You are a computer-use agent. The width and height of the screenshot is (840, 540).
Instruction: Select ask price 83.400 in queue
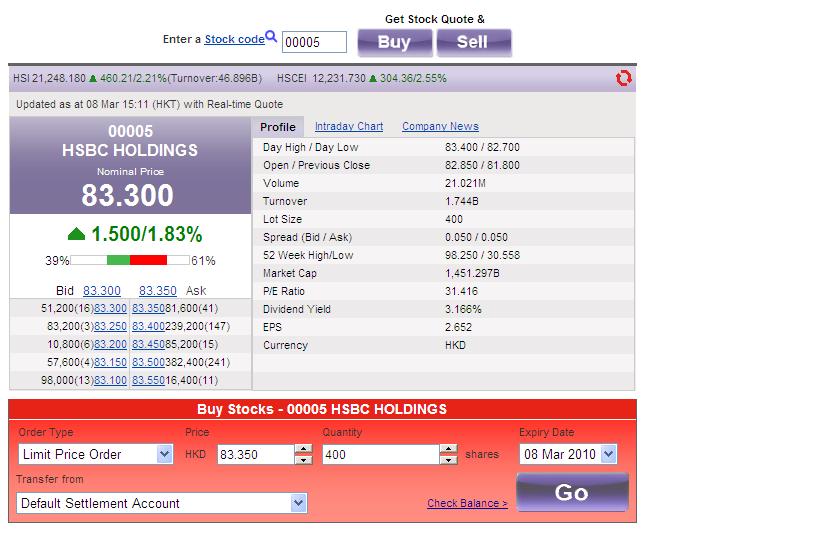(x=148, y=326)
